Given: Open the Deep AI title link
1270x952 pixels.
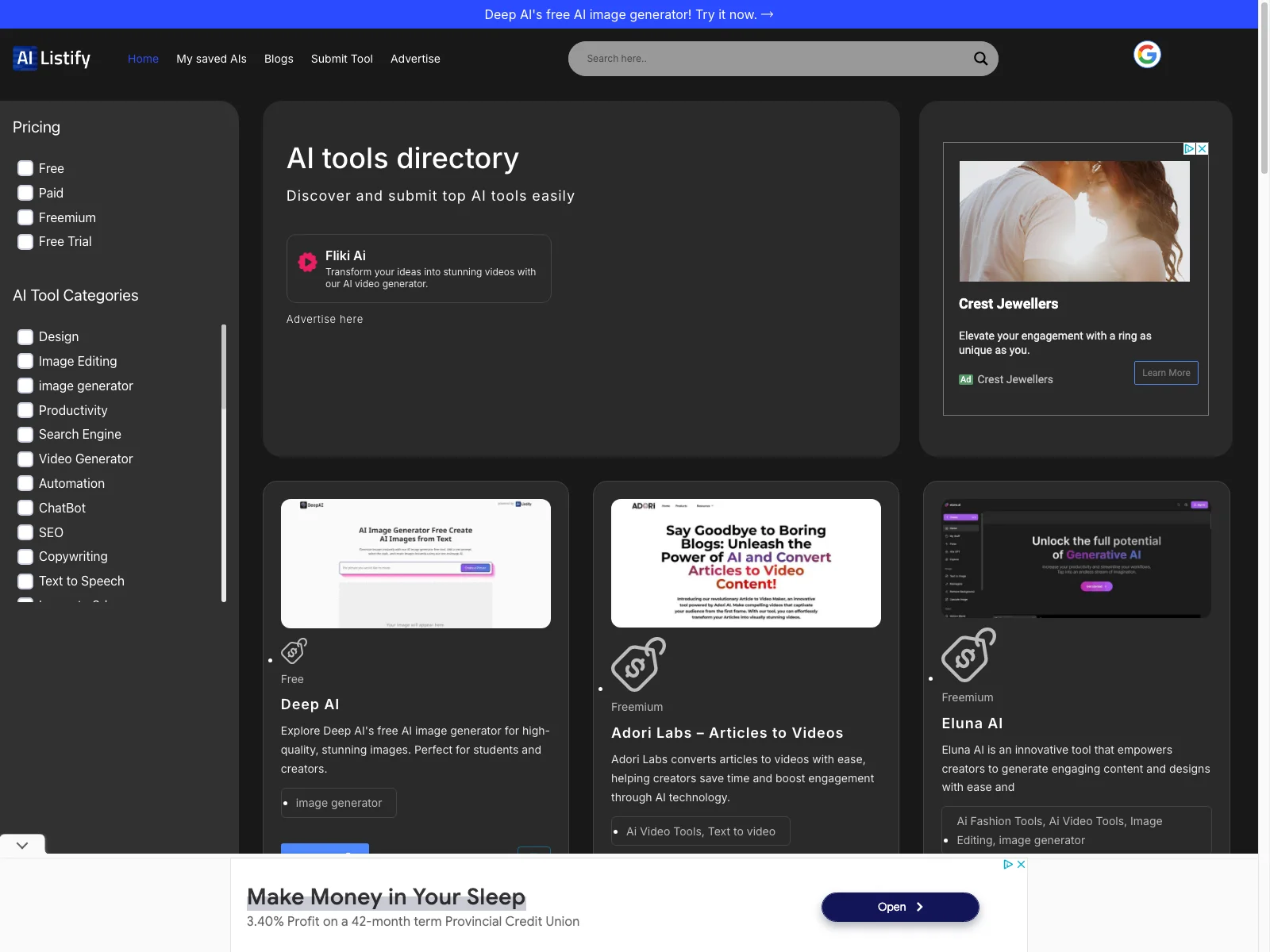Looking at the screenshot, I should click(310, 704).
